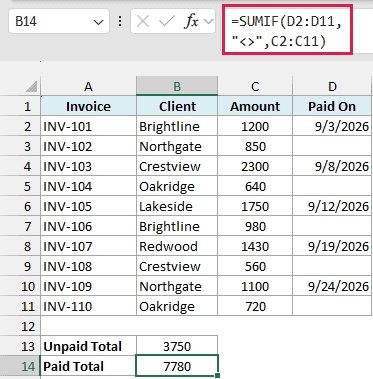Screen dimensions: 373x379
Task: Click the 9/19/2026 paid date cell
Action: pyautogui.click(x=332, y=246)
